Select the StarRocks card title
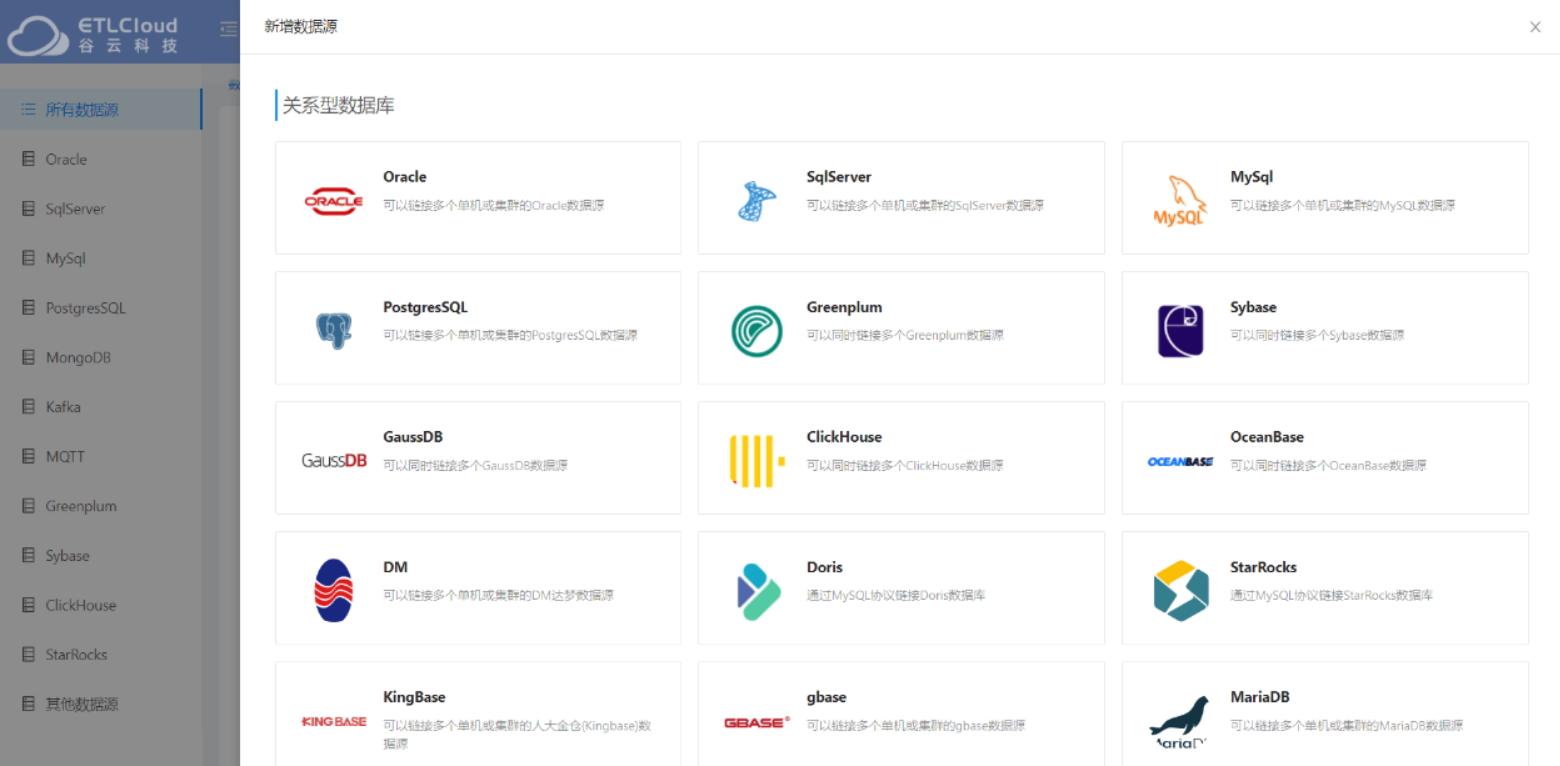This screenshot has width=1560, height=766. (x=1263, y=567)
